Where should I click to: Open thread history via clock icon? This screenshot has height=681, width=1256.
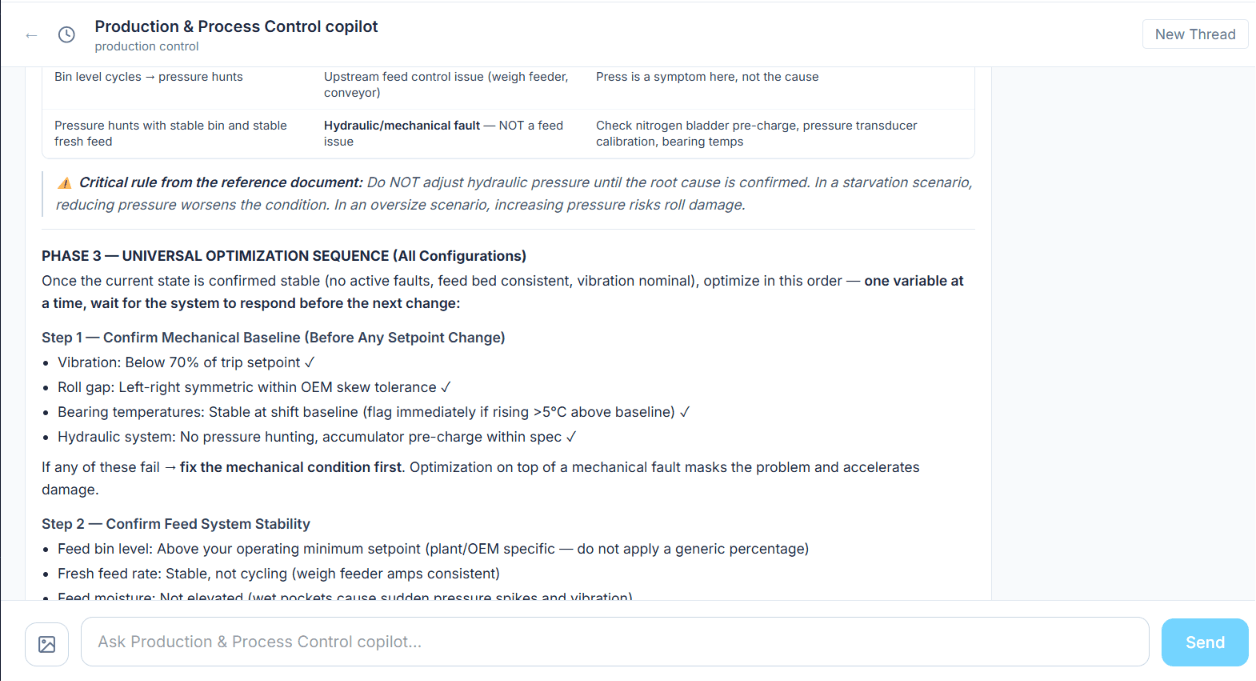[x=66, y=35]
